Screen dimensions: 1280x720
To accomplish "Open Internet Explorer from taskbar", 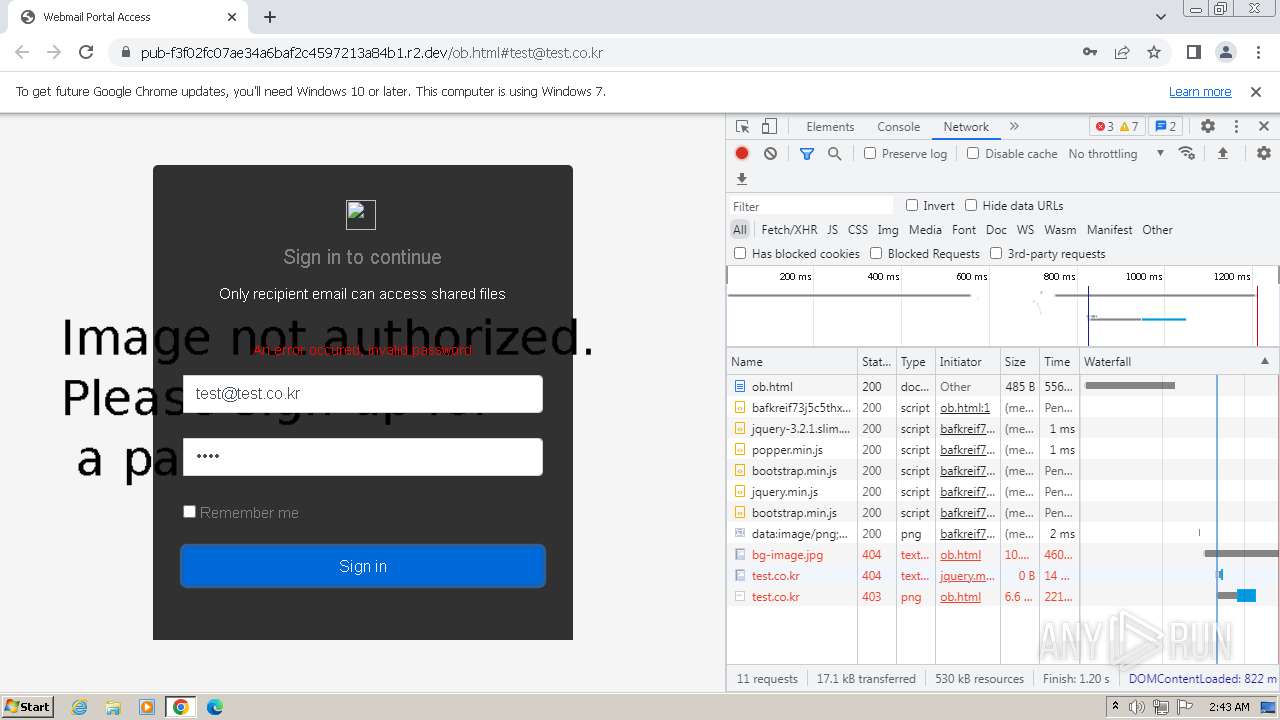I will [79, 707].
